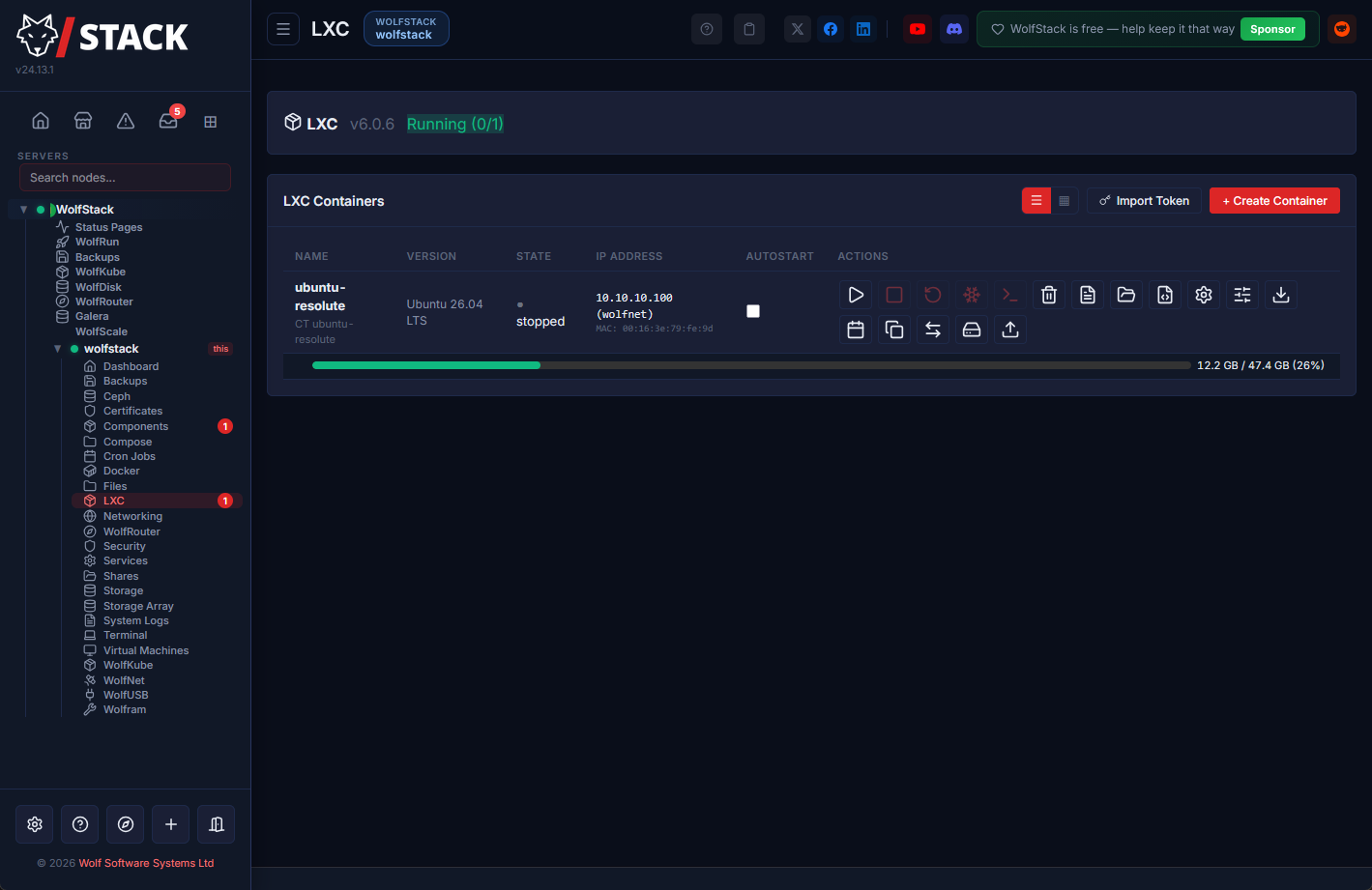The image size is (1372, 890).
Task: Open Docker in the node tree
Action: tap(121, 471)
